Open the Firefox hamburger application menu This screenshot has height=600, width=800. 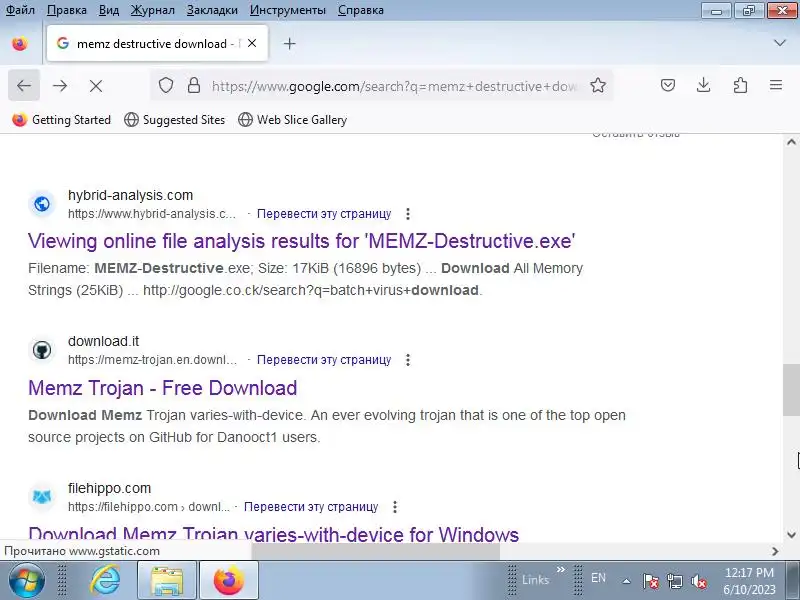[776, 85]
